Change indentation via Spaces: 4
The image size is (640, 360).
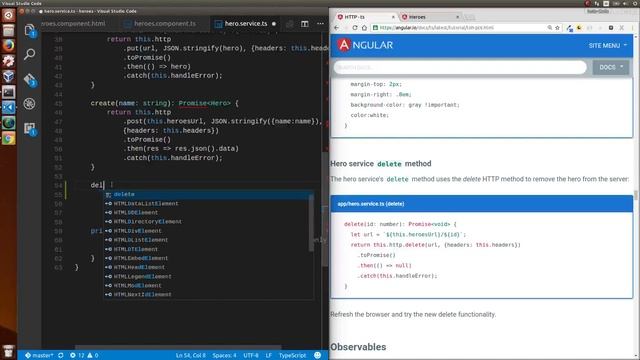coord(224,355)
